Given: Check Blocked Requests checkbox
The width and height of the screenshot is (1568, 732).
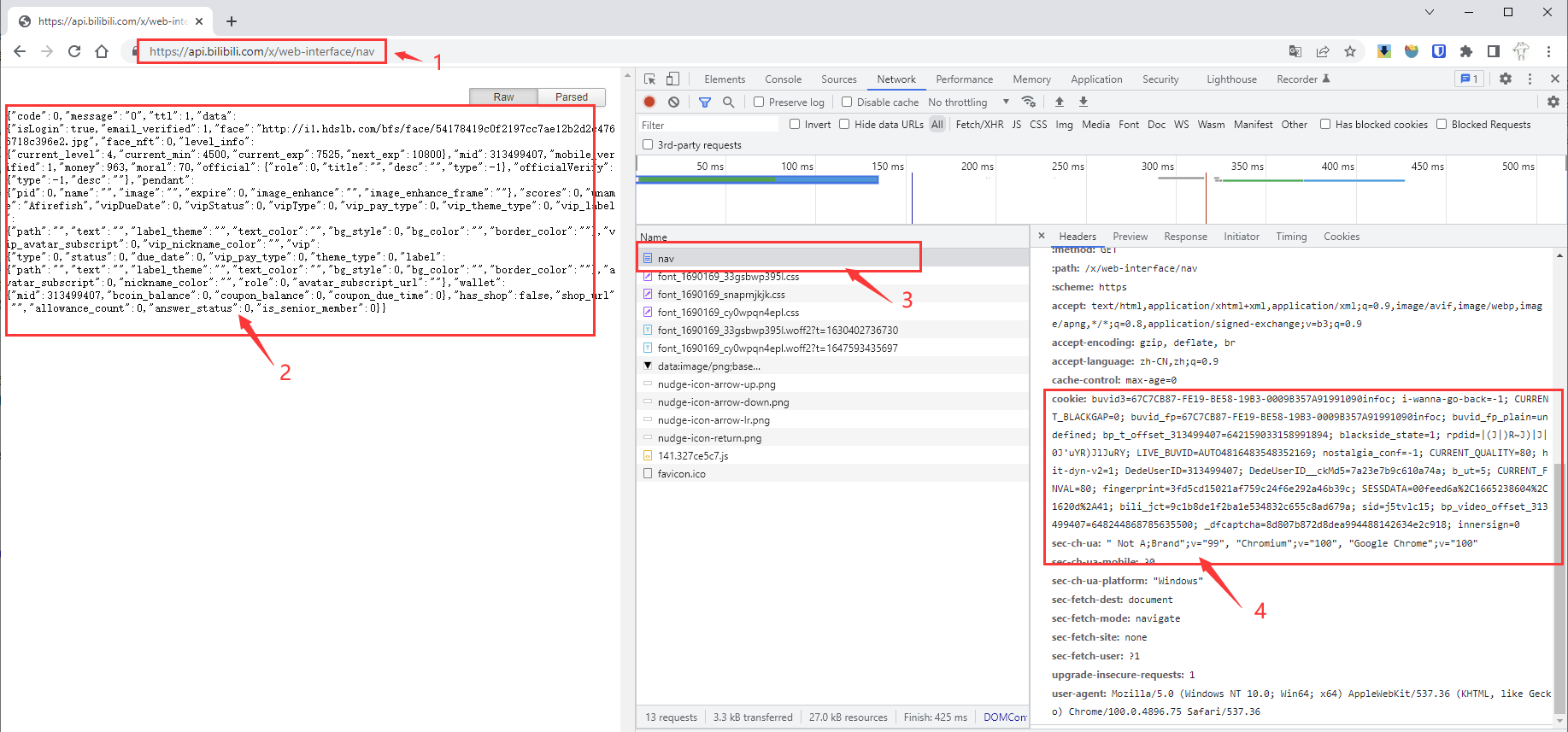Looking at the screenshot, I should tap(1442, 124).
